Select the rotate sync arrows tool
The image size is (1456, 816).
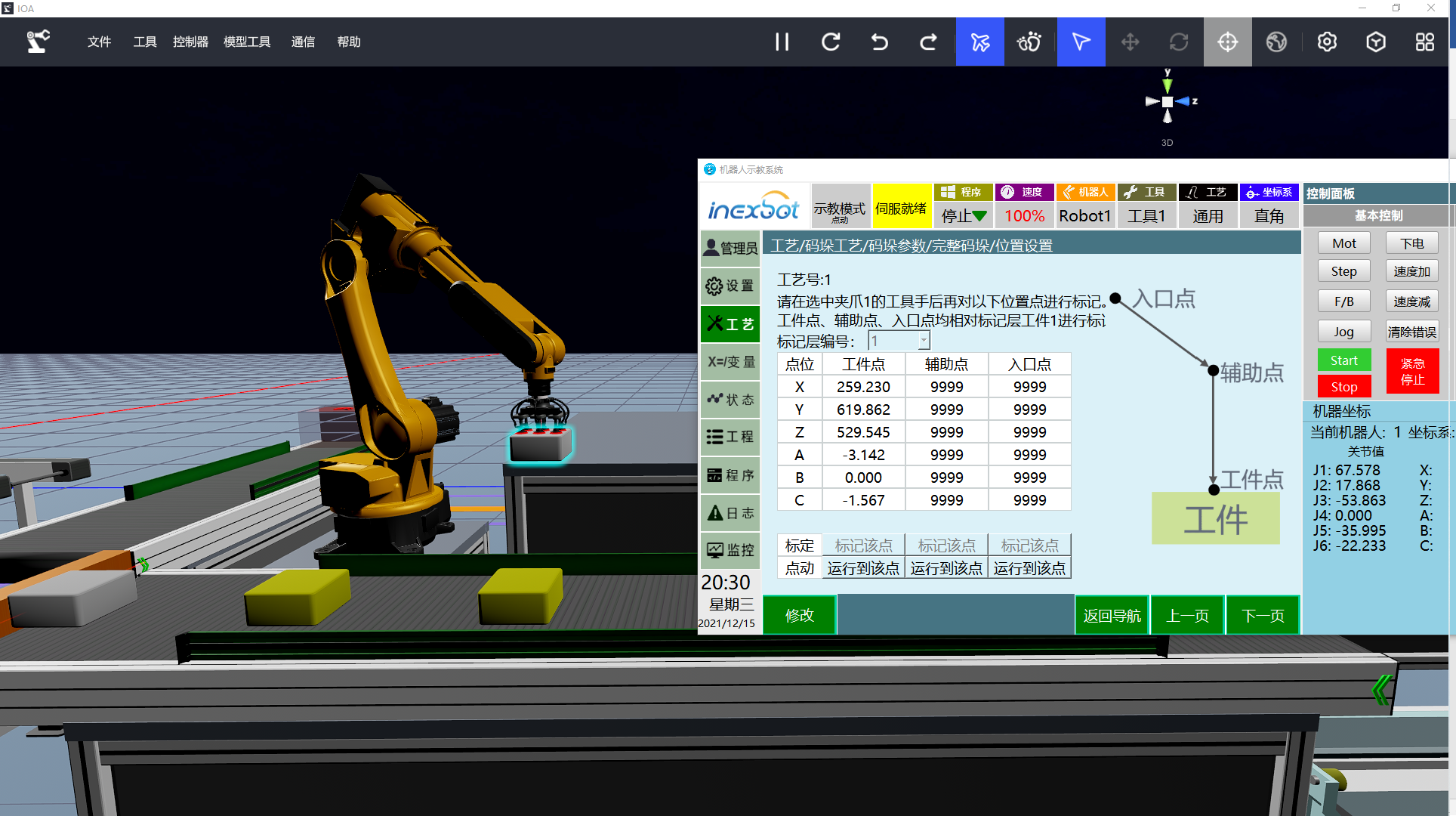(1179, 42)
